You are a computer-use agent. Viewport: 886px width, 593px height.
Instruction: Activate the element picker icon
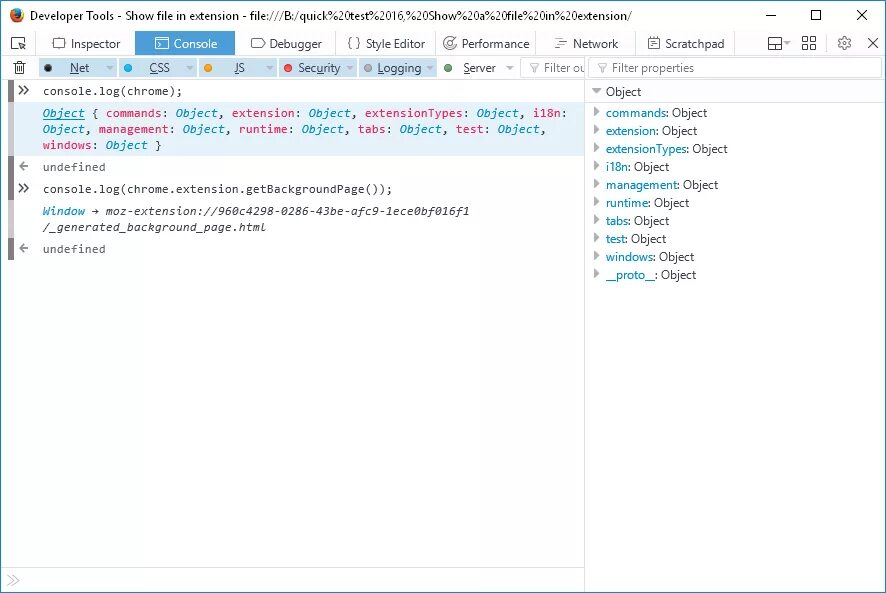18,44
